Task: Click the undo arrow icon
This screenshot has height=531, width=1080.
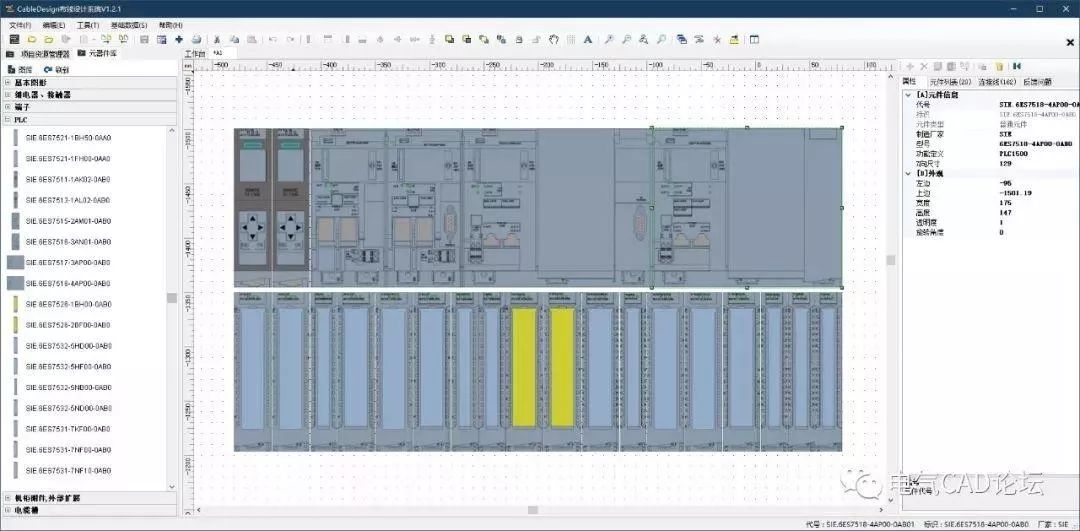Action: pyautogui.click(x=273, y=39)
